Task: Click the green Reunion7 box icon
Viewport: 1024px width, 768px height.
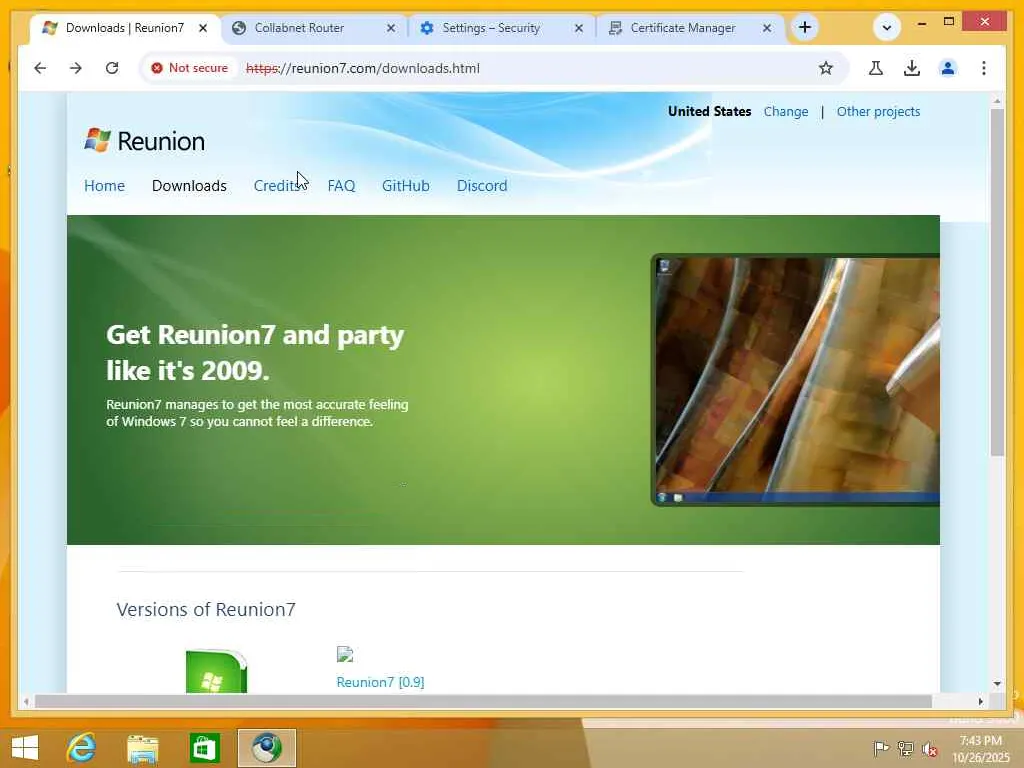Action: click(x=216, y=671)
